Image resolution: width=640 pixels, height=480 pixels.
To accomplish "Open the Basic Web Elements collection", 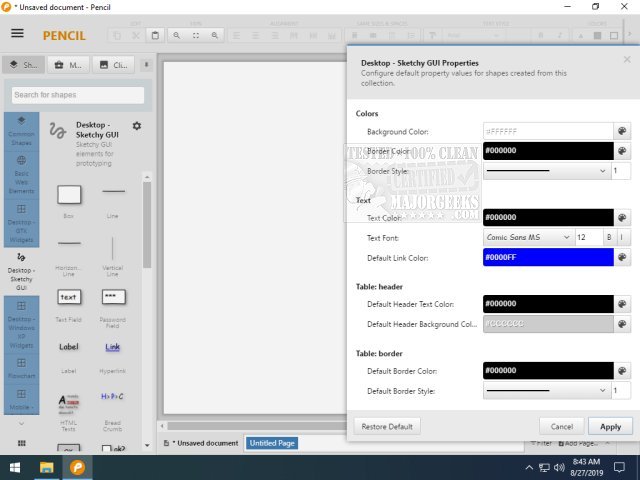I will tap(22, 175).
